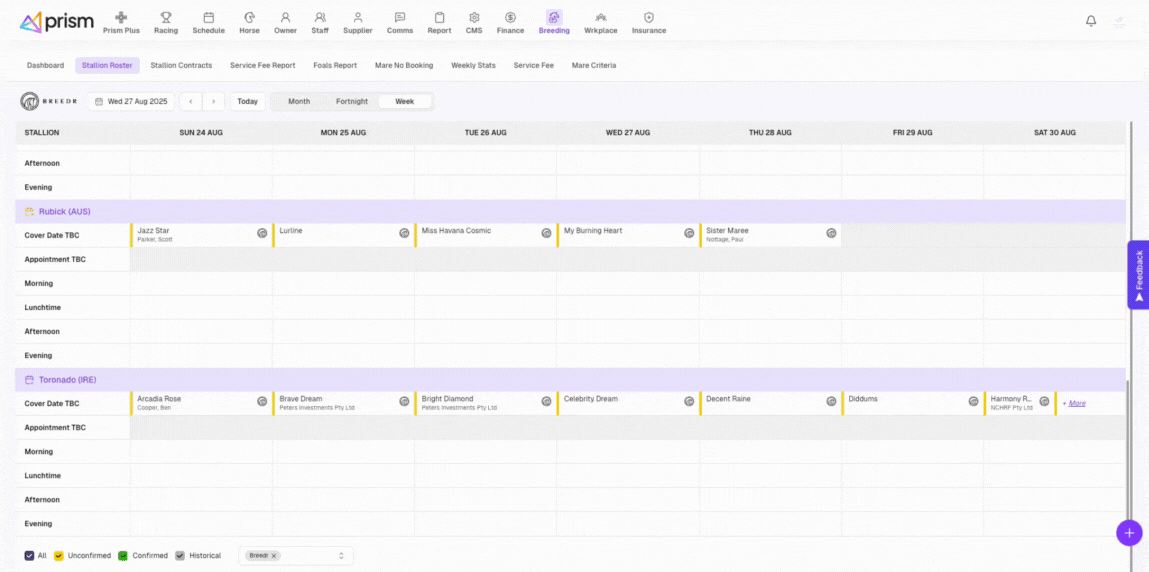Toggle the Confirmed checkbox

tap(123, 555)
